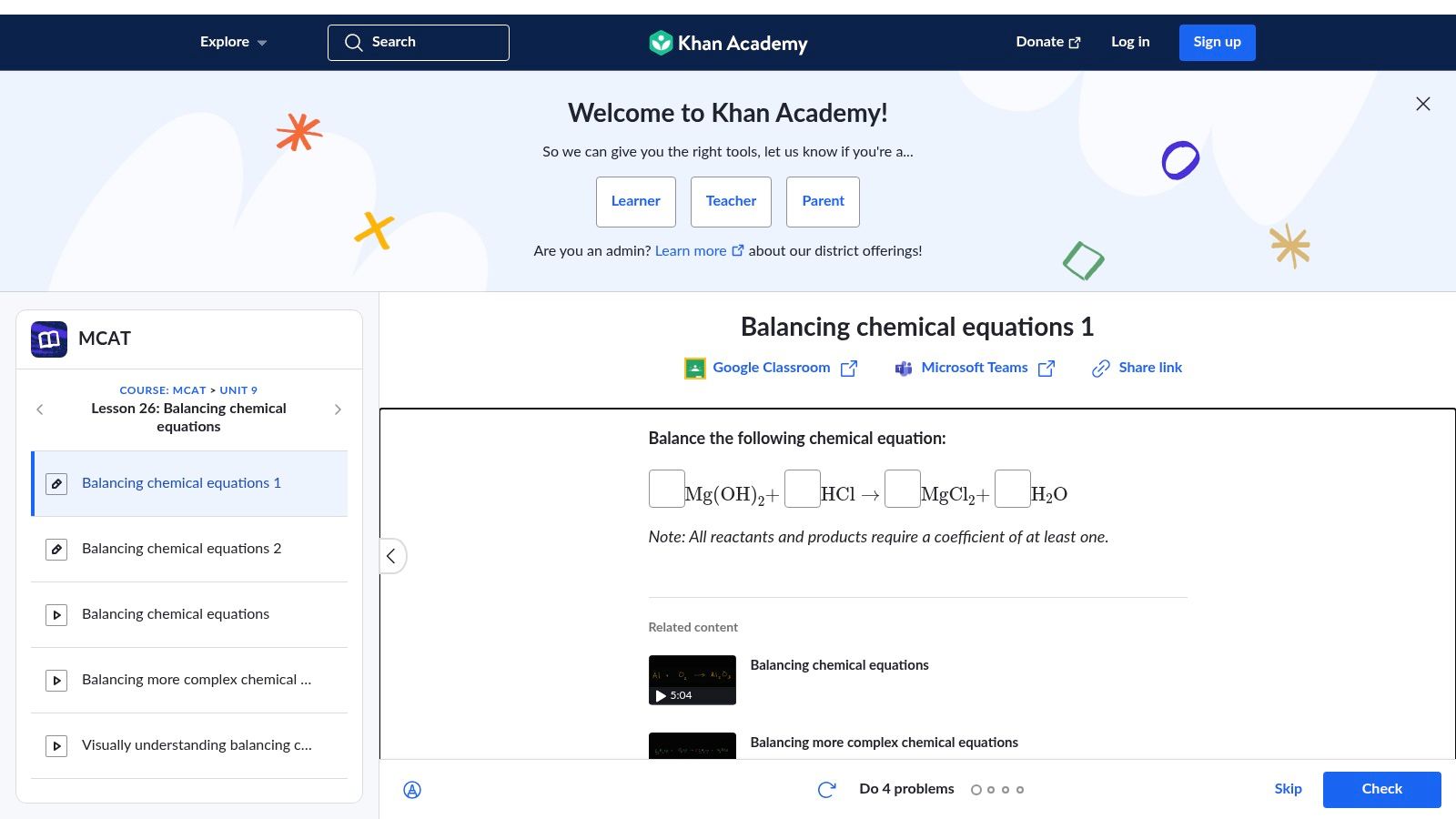Image resolution: width=1456 pixels, height=819 pixels.
Task: Click the Microsoft Teams icon
Action: pos(904,369)
